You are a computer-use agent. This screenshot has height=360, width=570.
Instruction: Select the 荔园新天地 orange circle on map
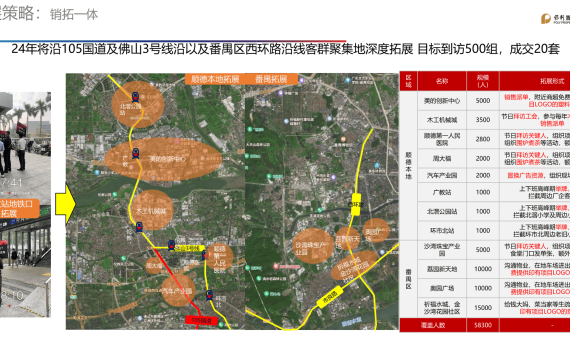pos(348,239)
